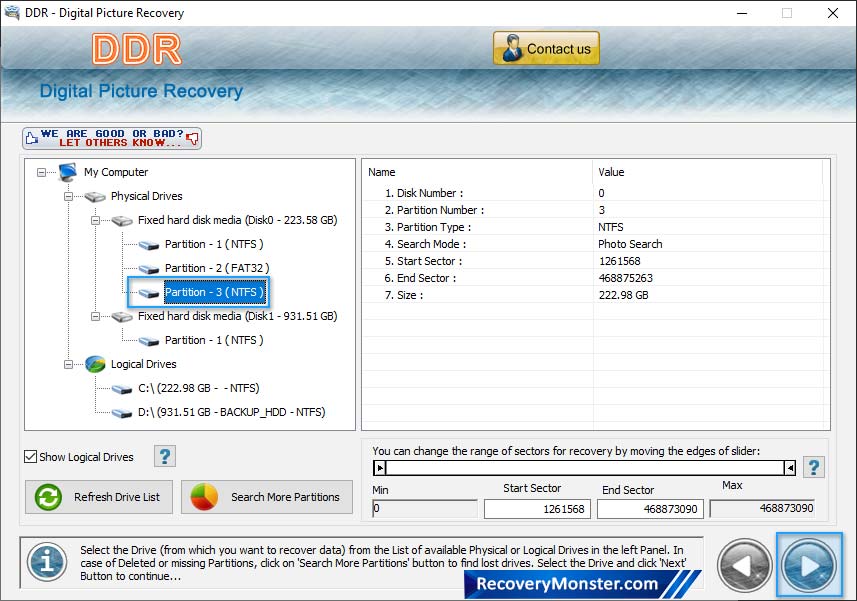The height and width of the screenshot is (601, 857).
Task: Select Partition - 1 (NTFS) under Disk0
Action: tap(214, 244)
